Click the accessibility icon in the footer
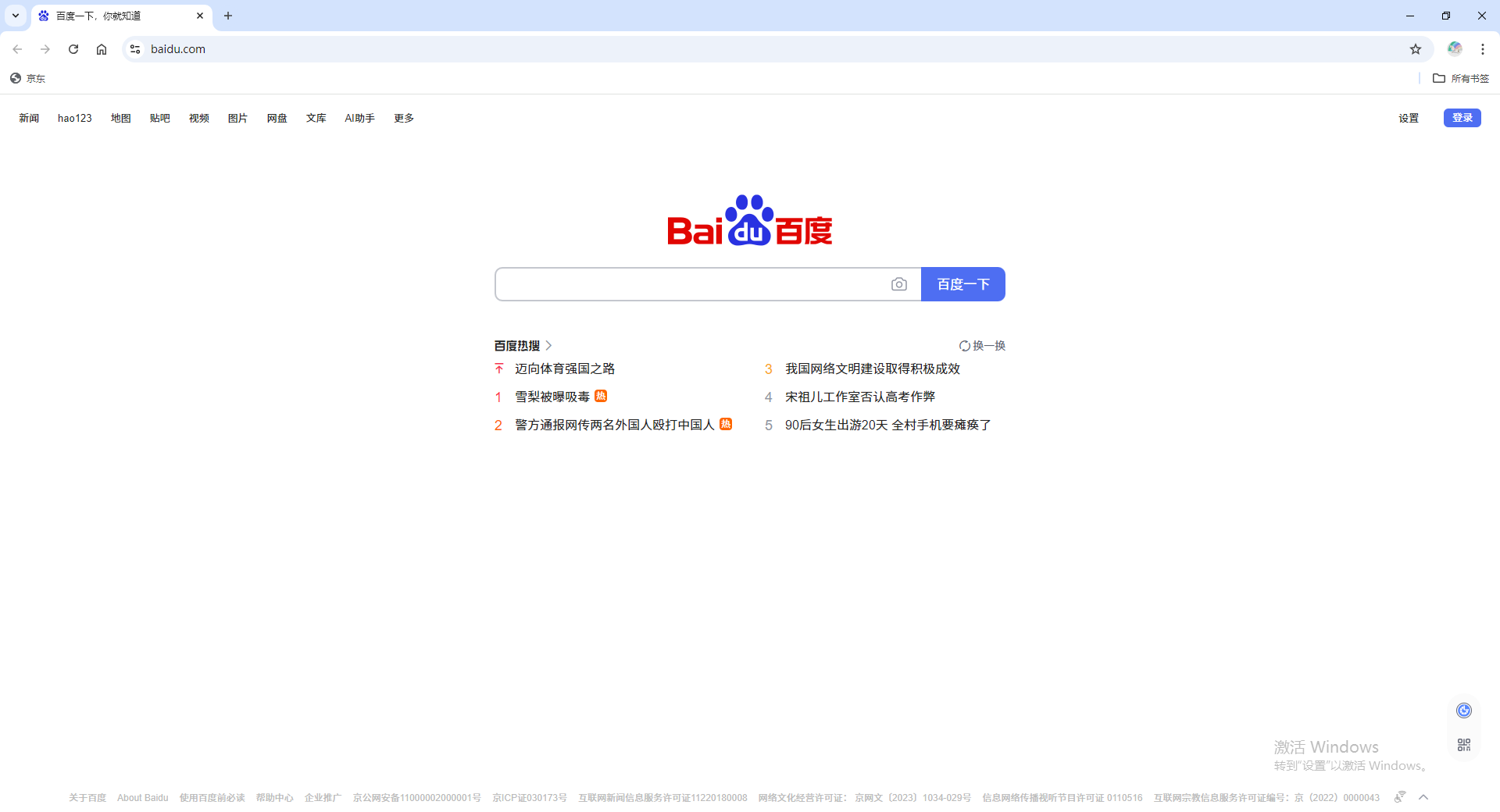1500x812 pixels. (x=1400, y=797)
